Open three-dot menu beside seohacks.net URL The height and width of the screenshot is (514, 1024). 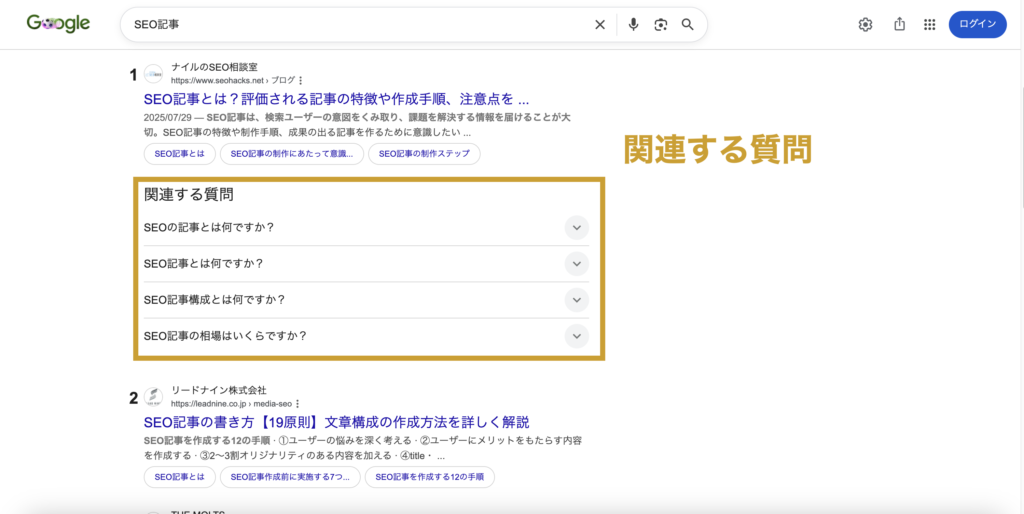(x=300, y=80)
